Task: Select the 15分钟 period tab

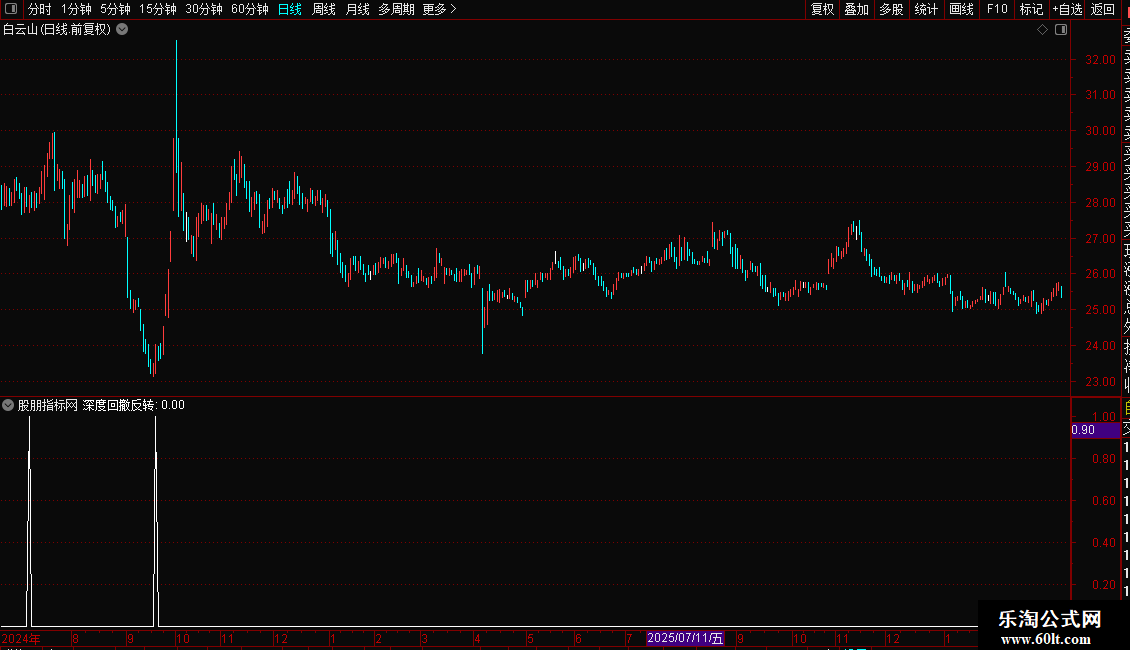Action: pos(158,9)
